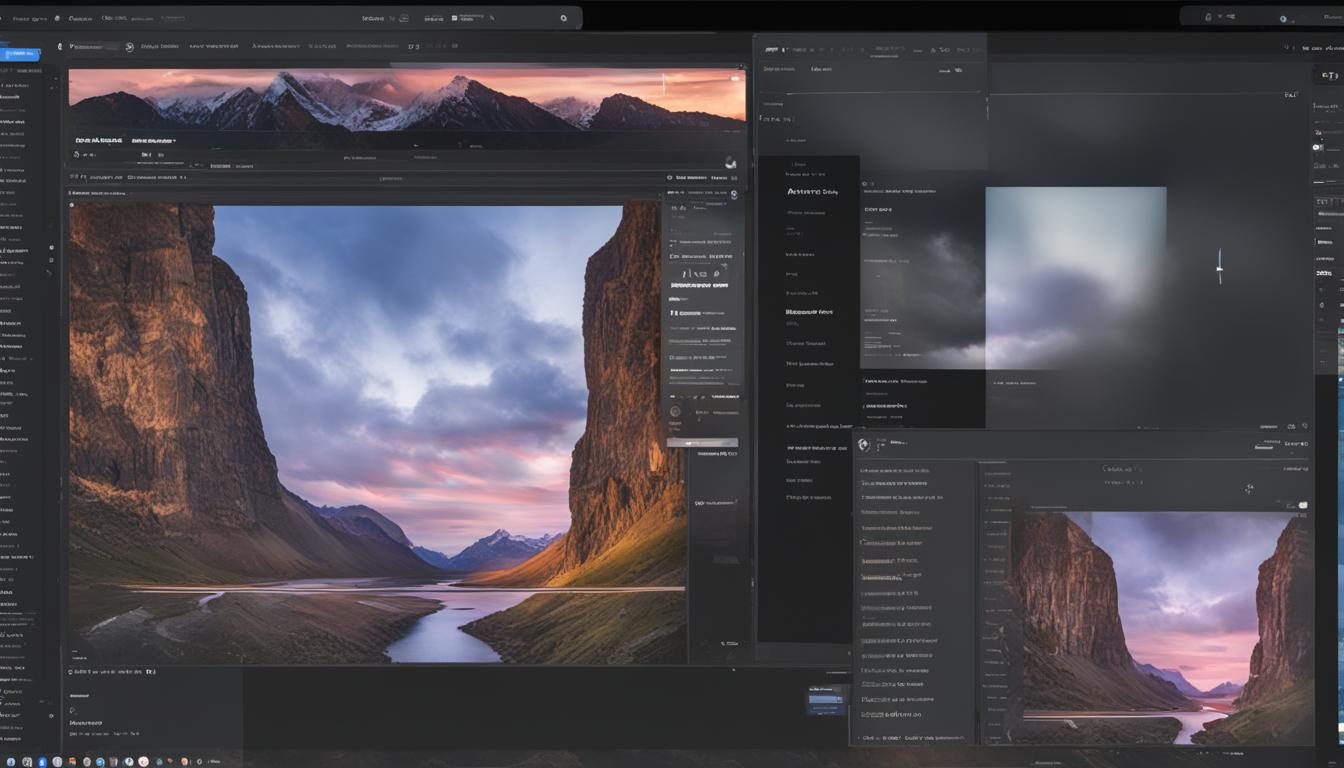Click the light gray button in the adjustments side panel
The image size is (1344, 768).
pos(702,442)
